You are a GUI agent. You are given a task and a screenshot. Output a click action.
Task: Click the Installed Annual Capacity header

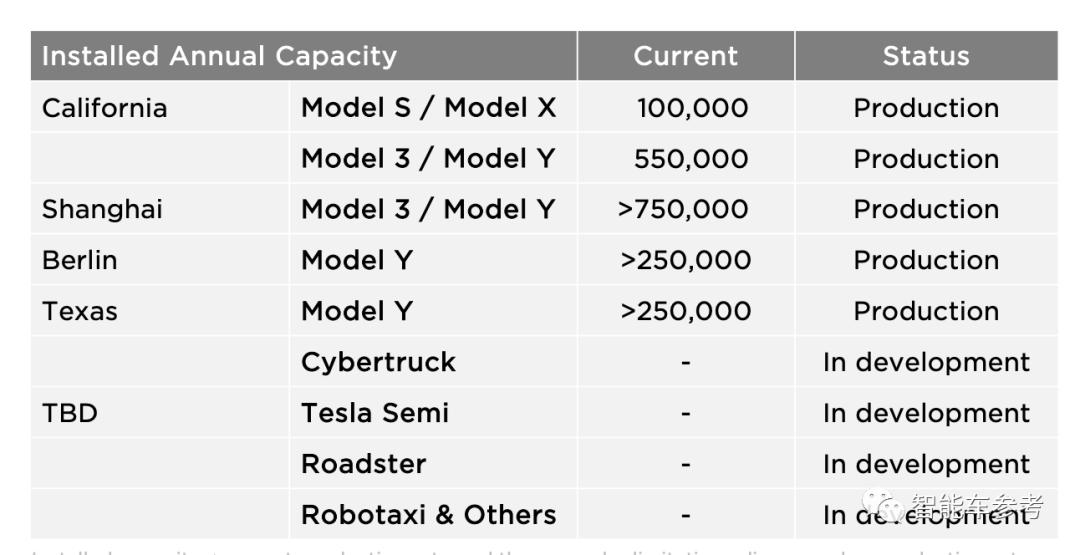click(219, 56)
